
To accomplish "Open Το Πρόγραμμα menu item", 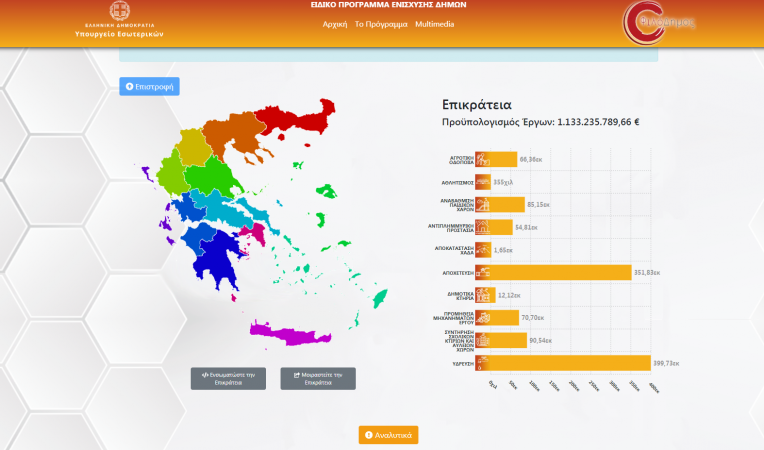I will coord(381,23).
